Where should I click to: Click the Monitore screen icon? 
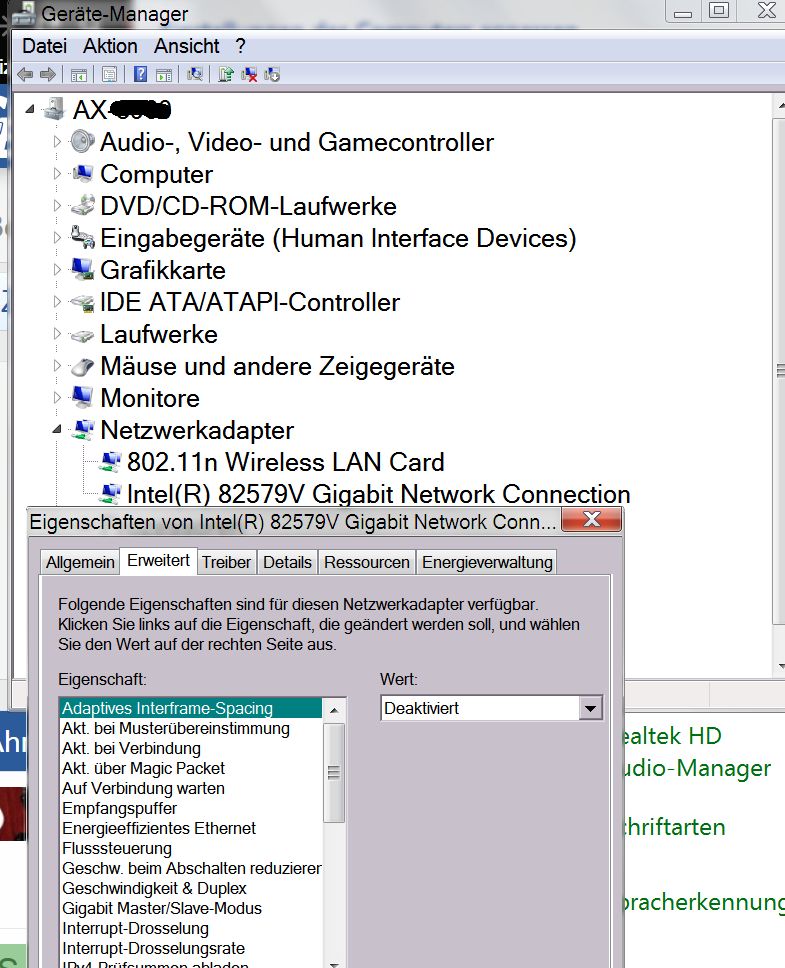pos(82,398)
